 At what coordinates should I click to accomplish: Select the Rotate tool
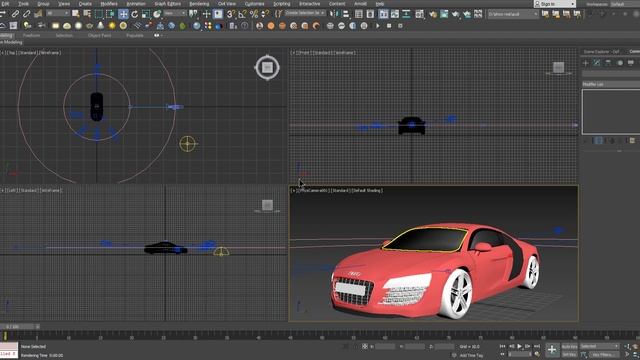[134, 14]
